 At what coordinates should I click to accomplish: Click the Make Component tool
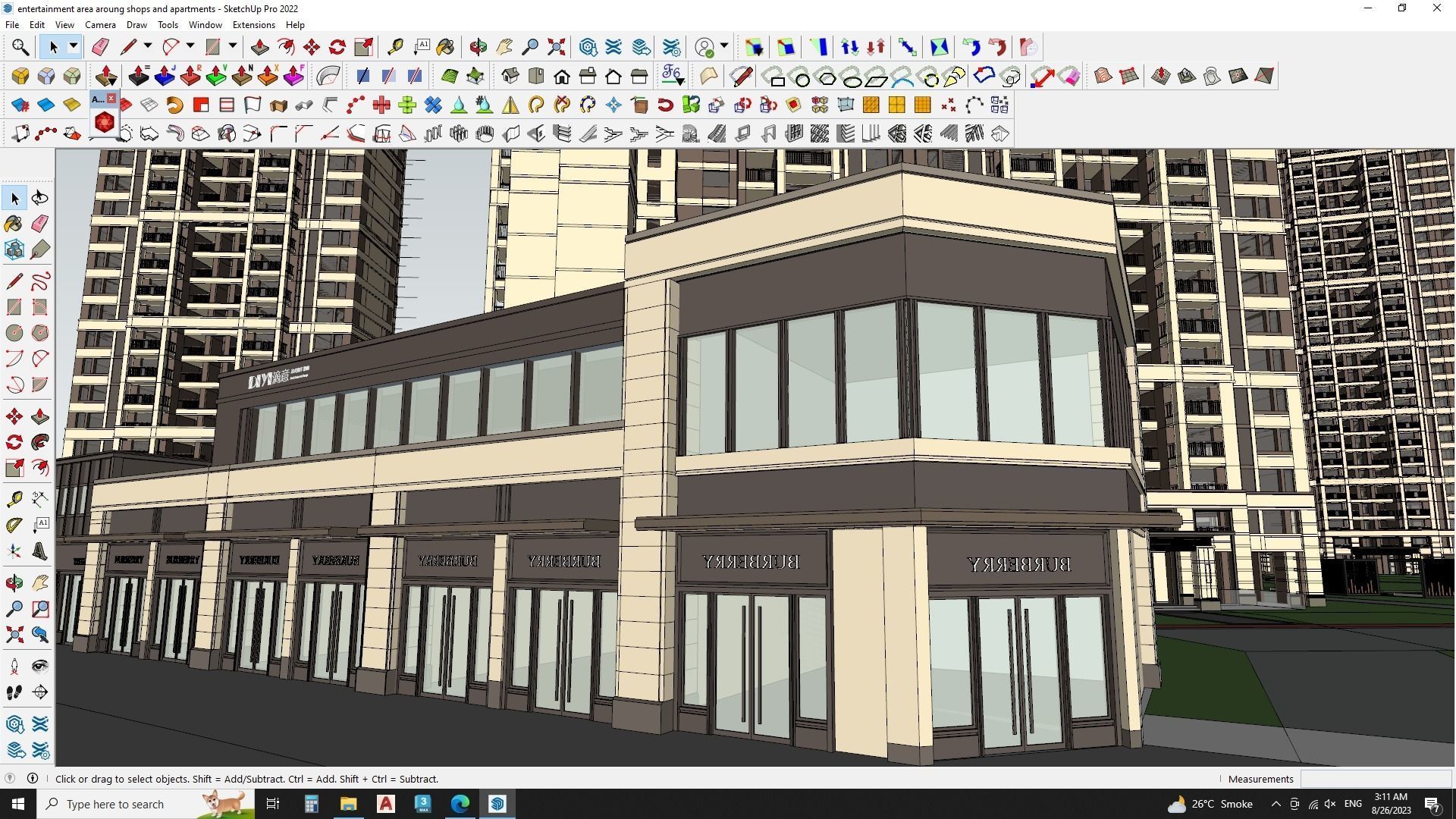tap(14, 249)
